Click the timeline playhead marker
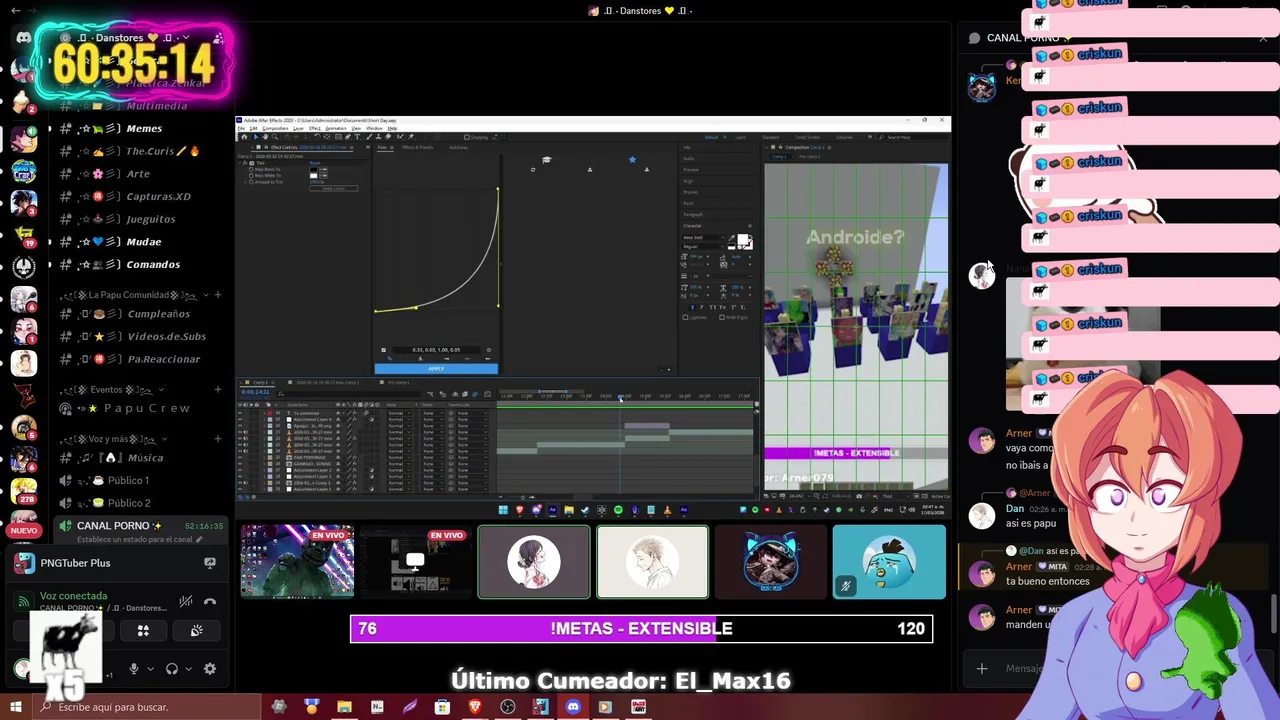 pyautogui.click(x=620, y=396)
